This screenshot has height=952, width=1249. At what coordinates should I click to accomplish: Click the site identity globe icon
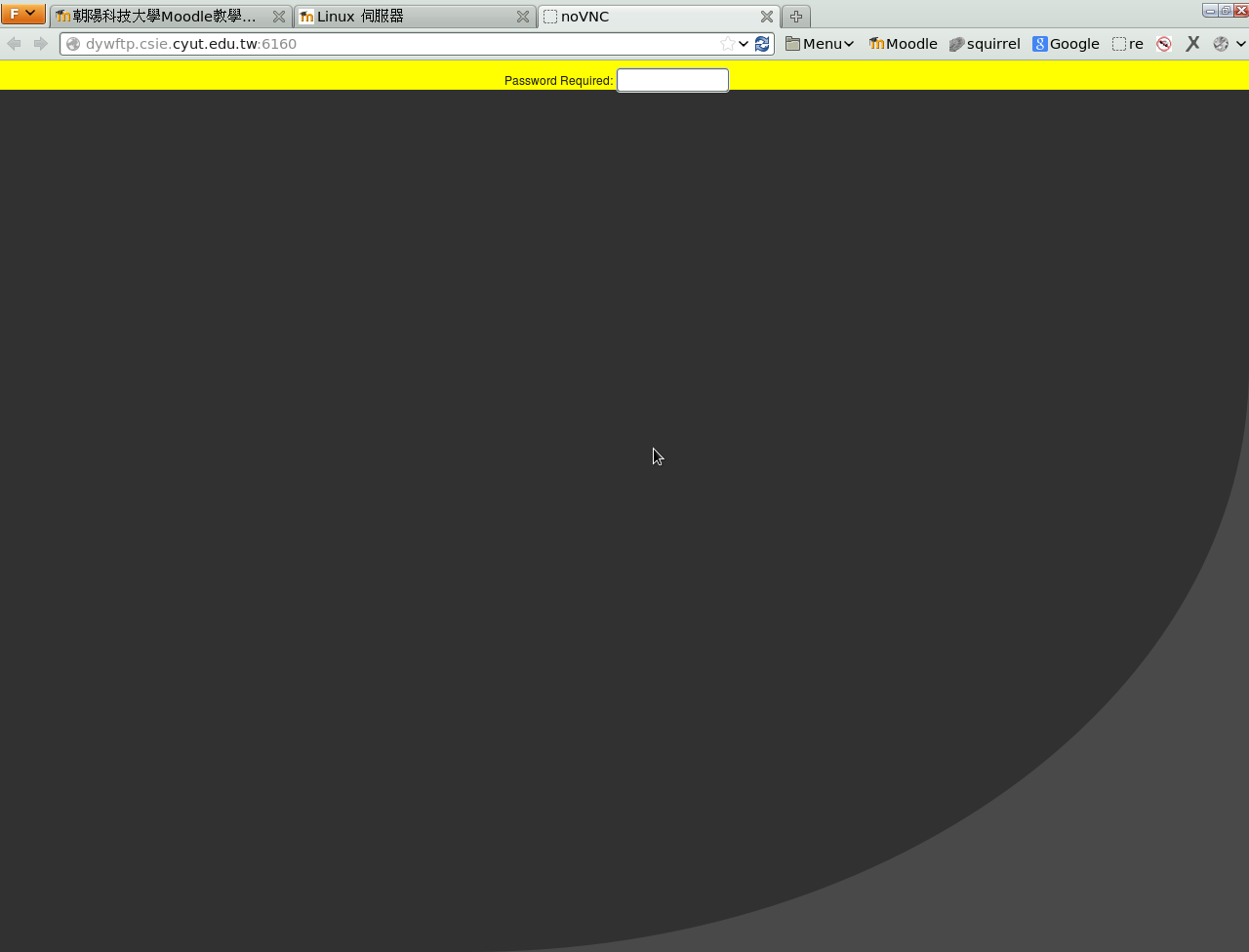[x=73, y=44]
